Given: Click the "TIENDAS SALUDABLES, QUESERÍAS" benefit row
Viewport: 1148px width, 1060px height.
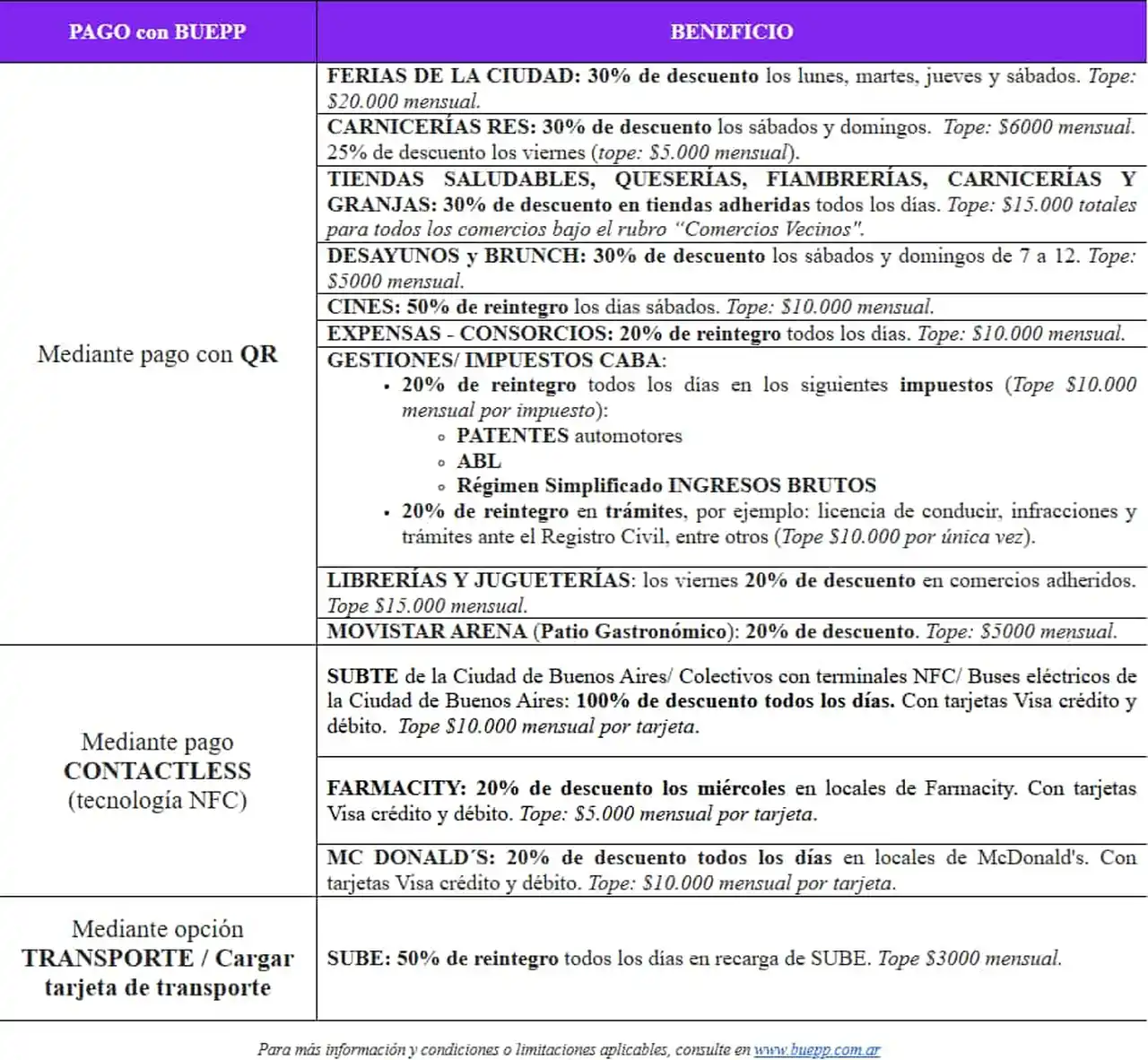Looking at the screenshot, I should [x=732, y=204].
